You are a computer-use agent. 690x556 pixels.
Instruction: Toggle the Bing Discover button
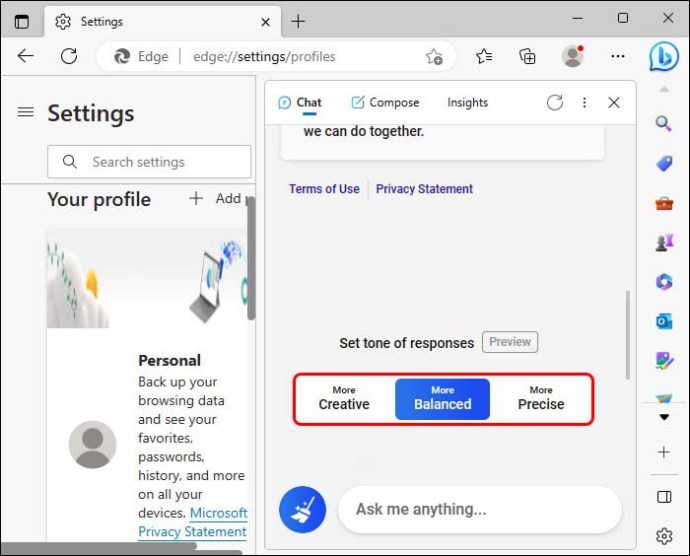click(x=664, y=56)
